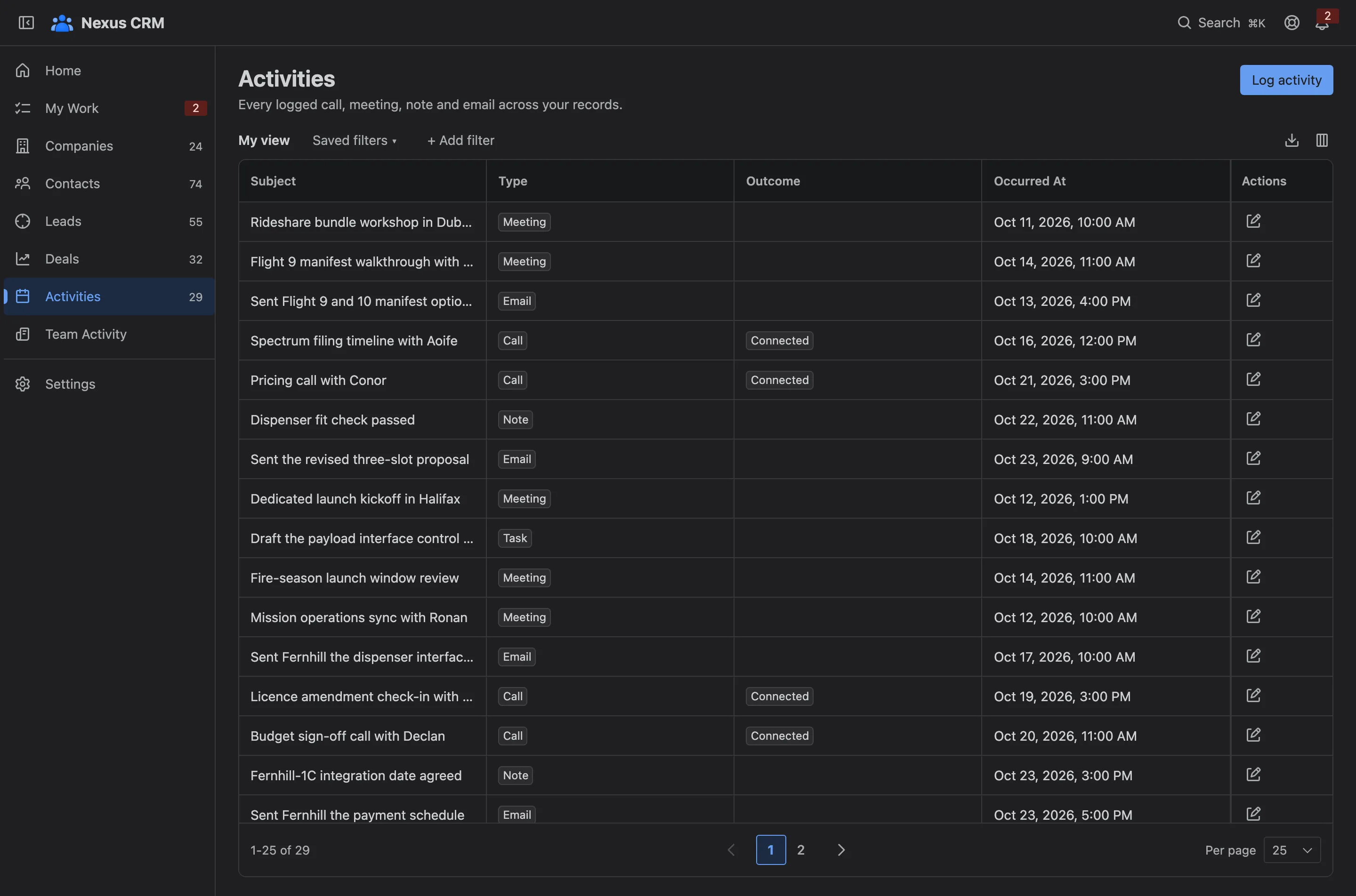Open the Leads section
1356x896 pixels.
pos(109,221)
